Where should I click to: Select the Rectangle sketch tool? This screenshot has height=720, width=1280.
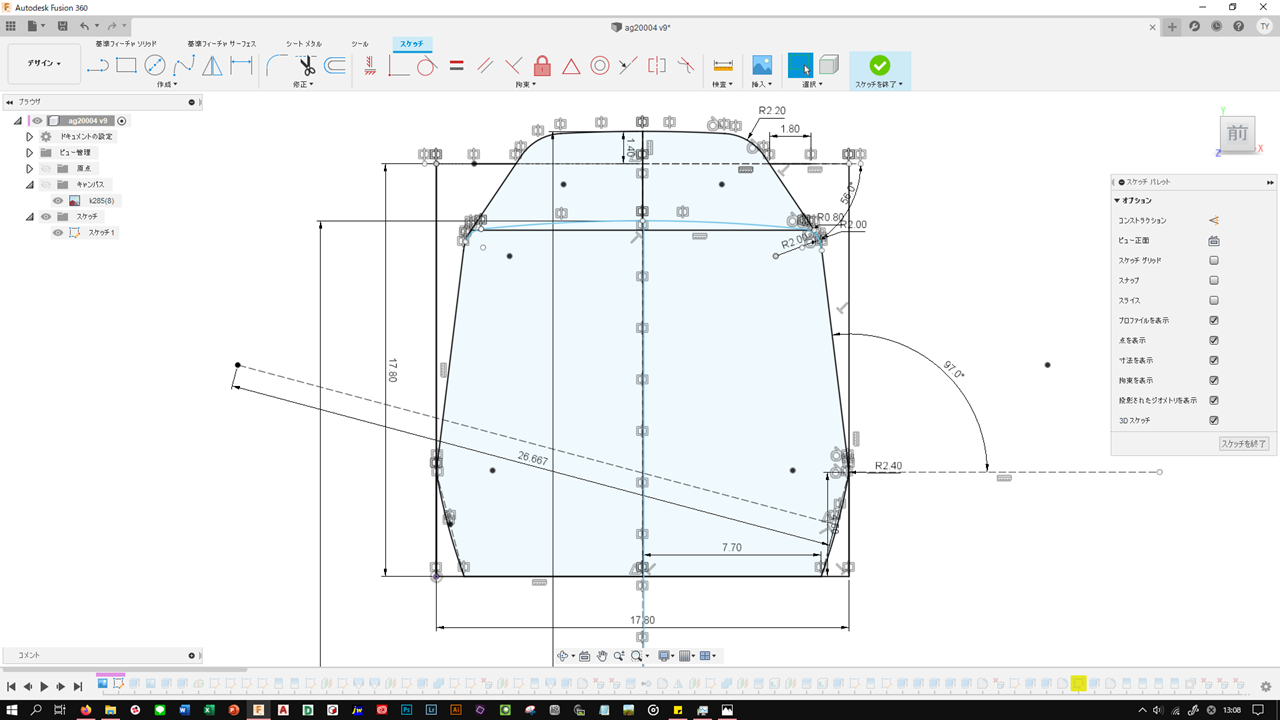(126, 66)
